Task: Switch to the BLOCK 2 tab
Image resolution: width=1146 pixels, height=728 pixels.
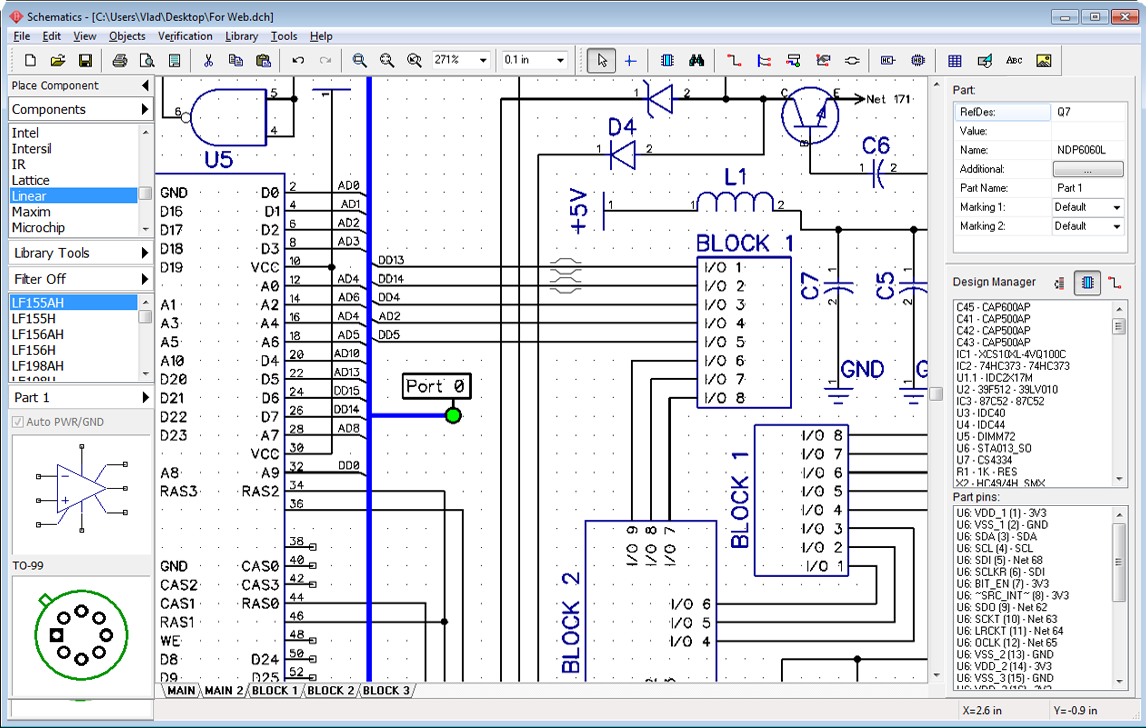Action: [x=330, y=689]
